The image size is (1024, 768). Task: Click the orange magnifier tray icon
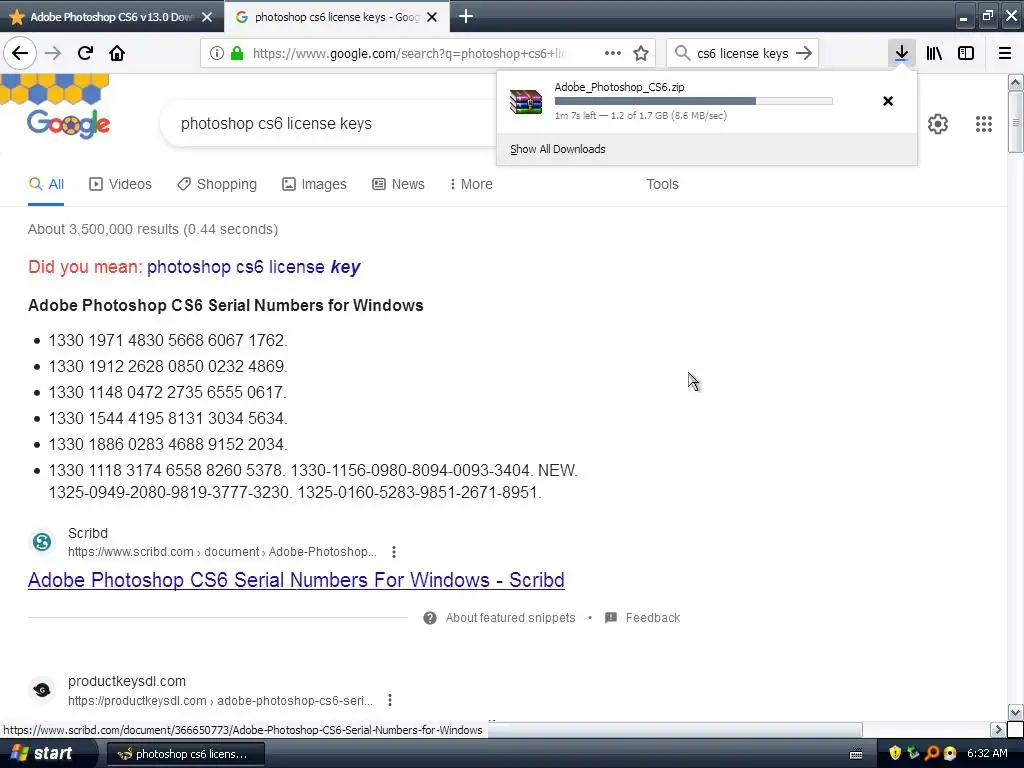(x=932, y=753)
